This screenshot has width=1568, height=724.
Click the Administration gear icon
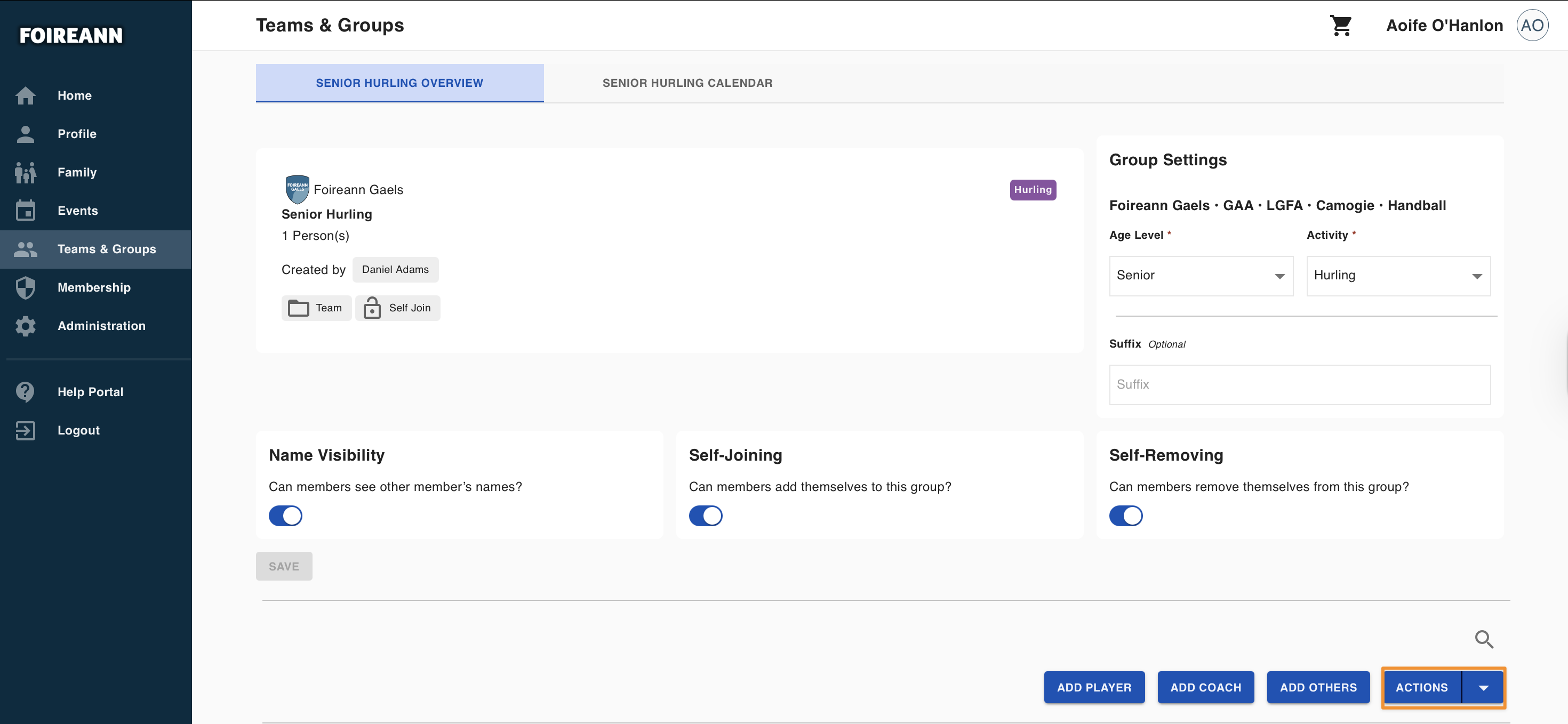[26, 326]
